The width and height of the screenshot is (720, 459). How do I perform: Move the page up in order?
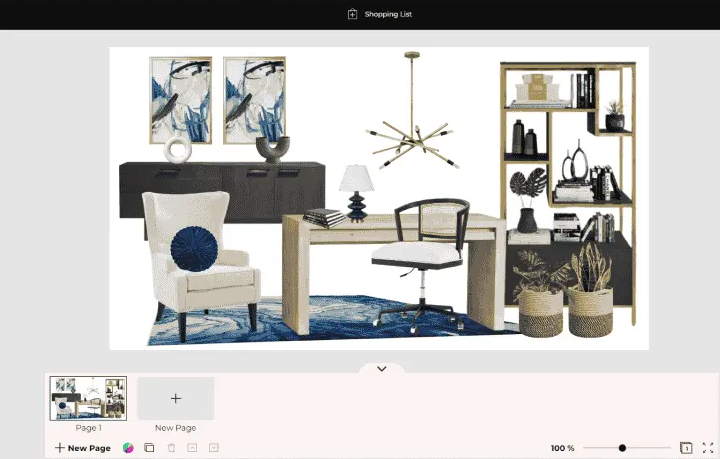(192, 448)
